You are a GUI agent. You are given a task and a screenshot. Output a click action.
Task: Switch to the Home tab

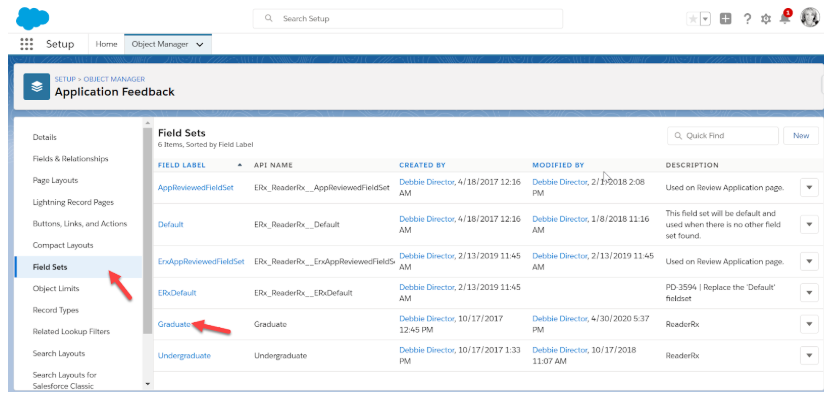click(106, 45)
